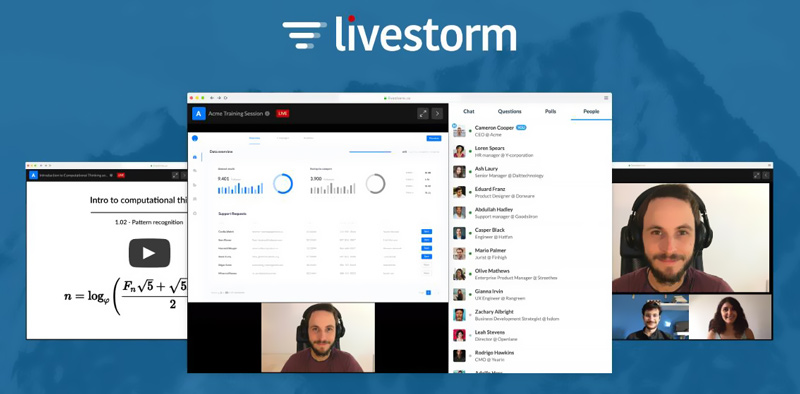Collapse the sidebar with the right chevron button
Viewport: 800px width, 394px height.
click(437, 113)
